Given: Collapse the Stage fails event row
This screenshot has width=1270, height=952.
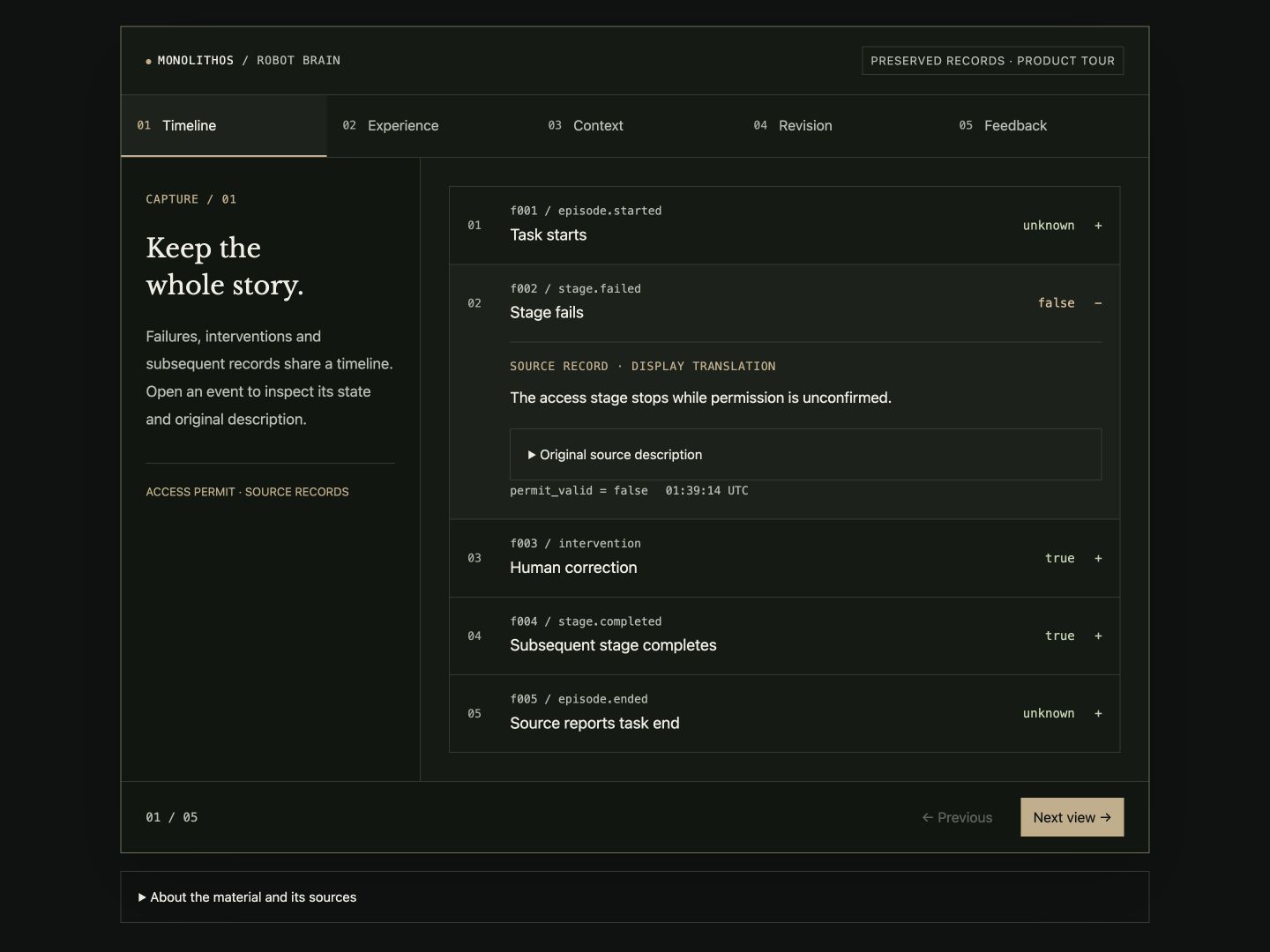Looking at the screenshot, I should 784,303.
